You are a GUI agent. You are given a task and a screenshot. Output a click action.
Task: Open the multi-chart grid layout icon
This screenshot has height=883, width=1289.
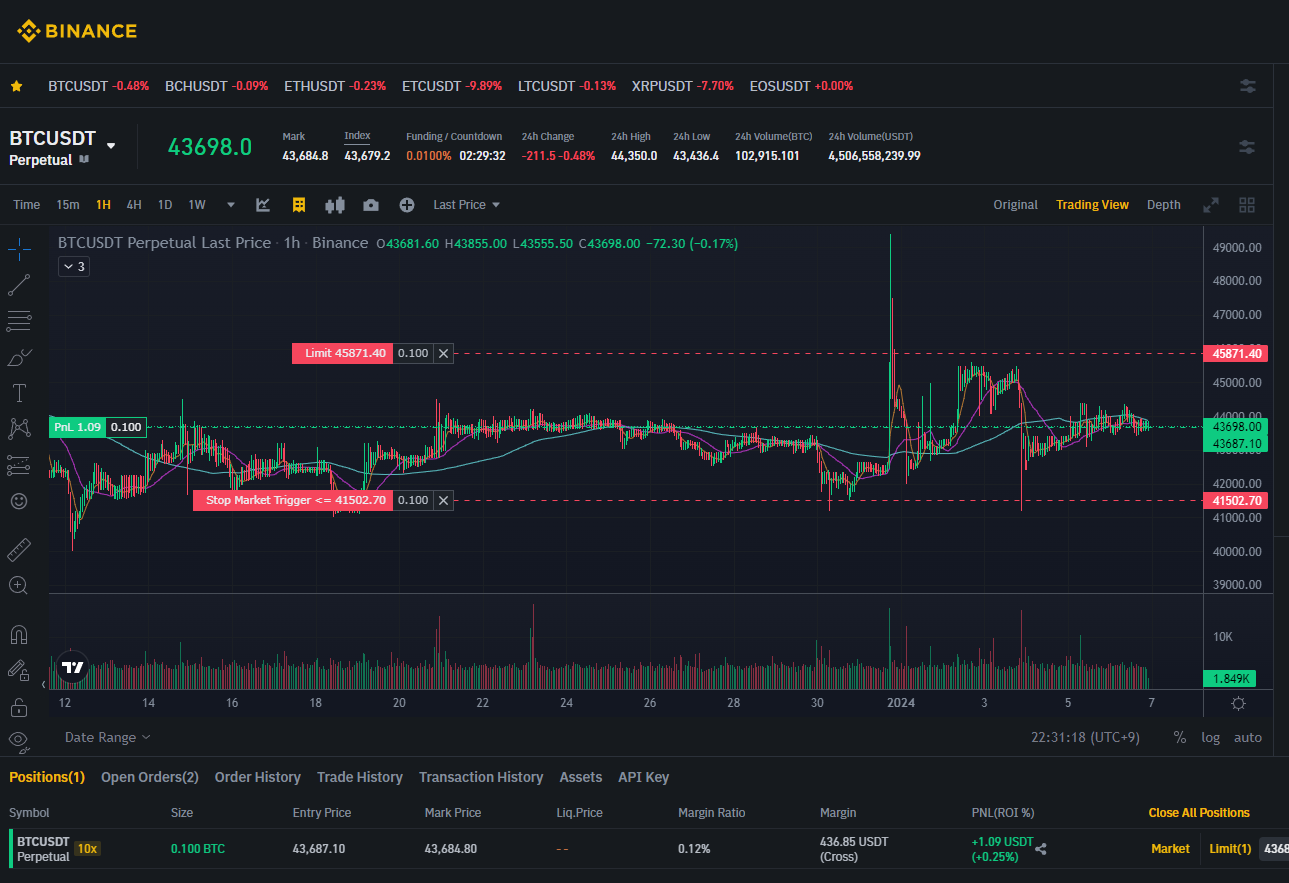[1247, 205]
